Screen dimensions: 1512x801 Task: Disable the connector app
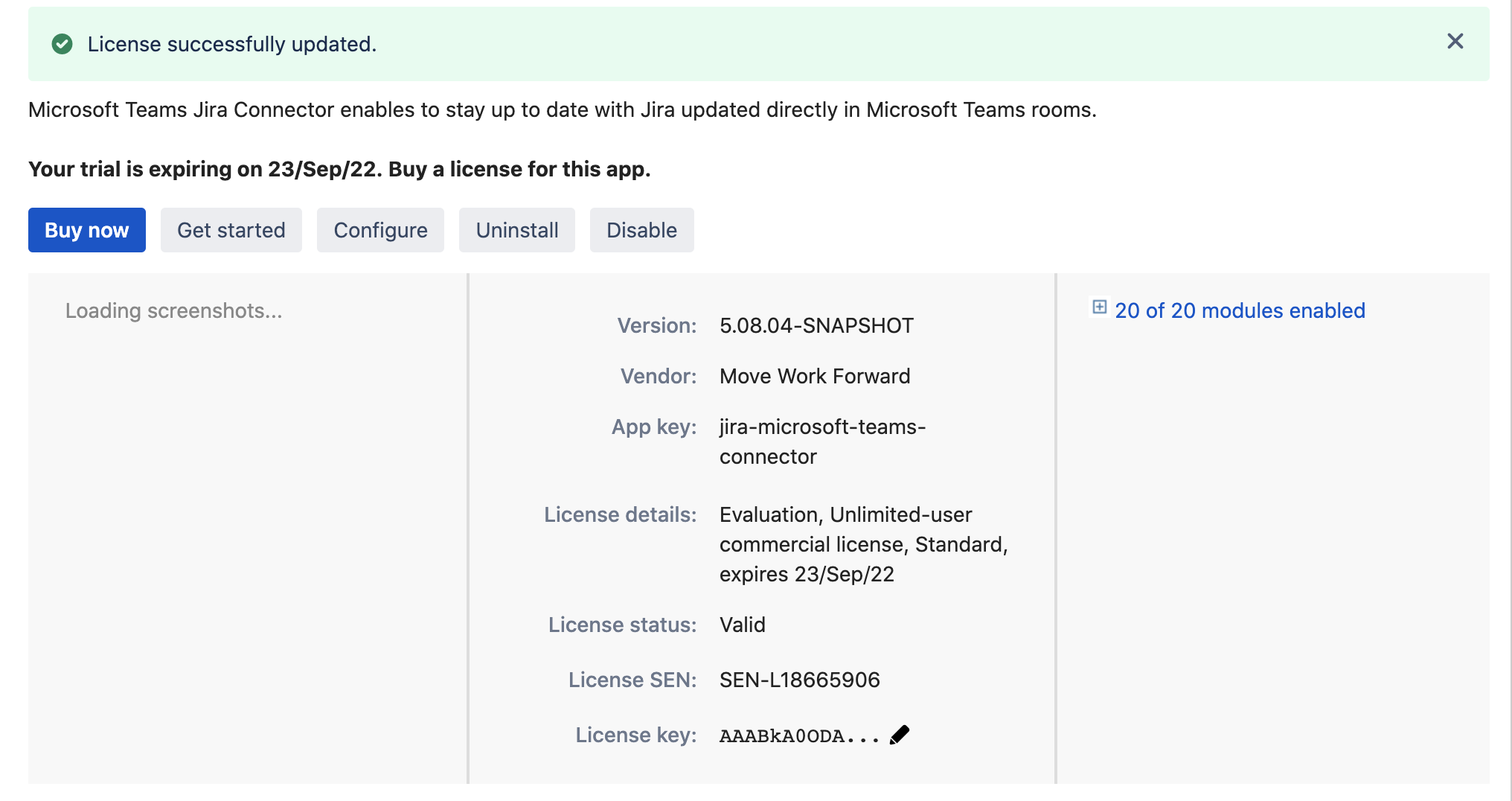[641, 230]
